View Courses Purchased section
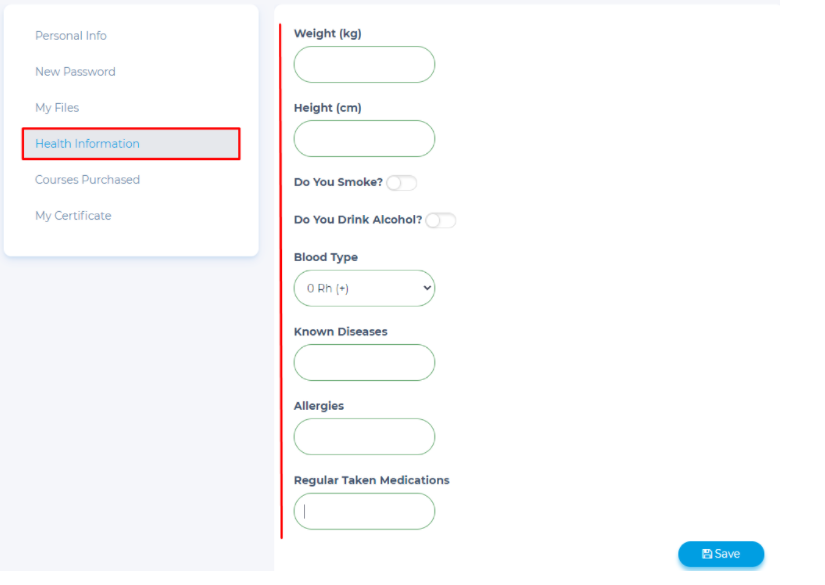 point(87,180)
